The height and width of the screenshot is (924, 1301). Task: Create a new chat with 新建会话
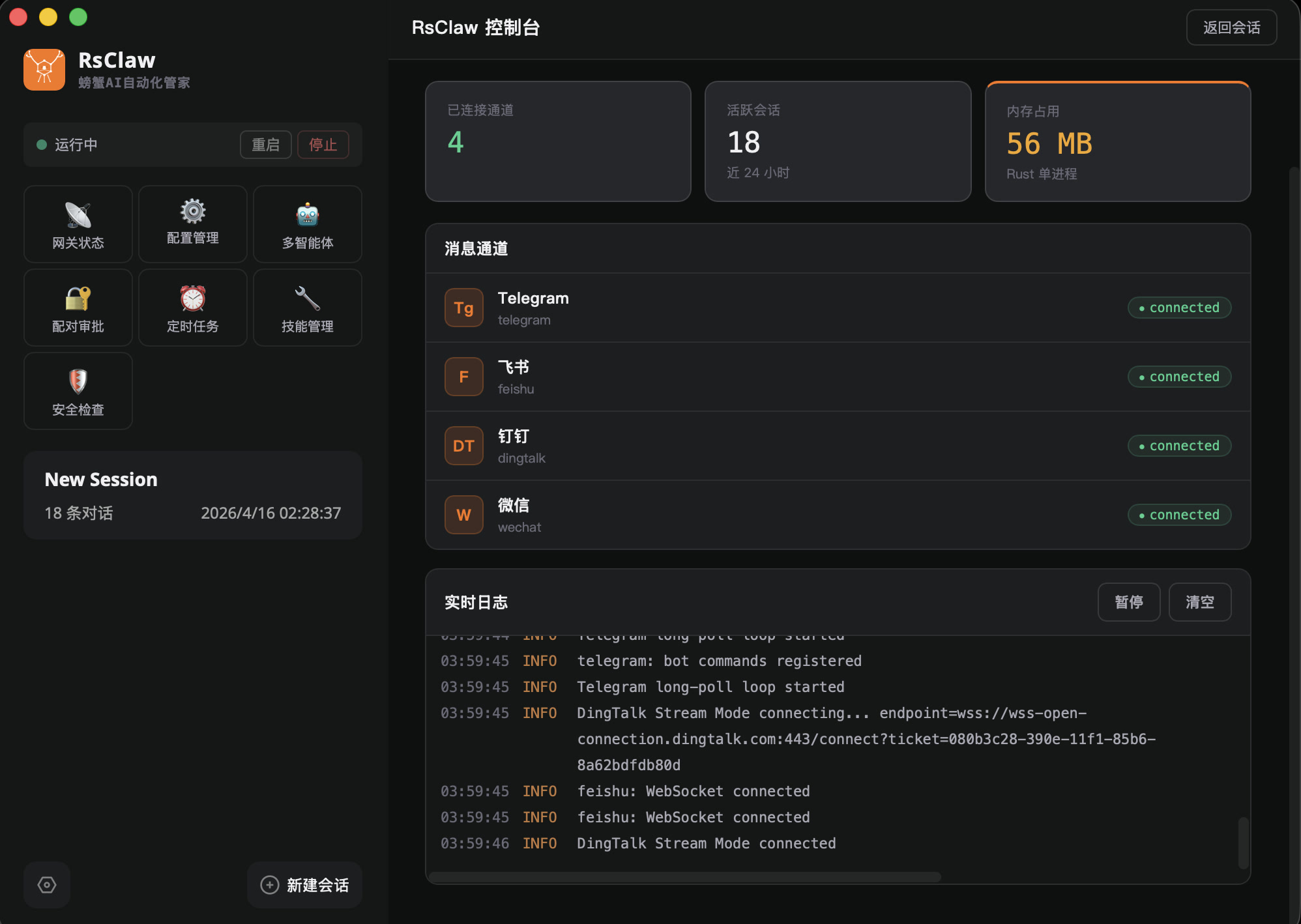[304, 885]
